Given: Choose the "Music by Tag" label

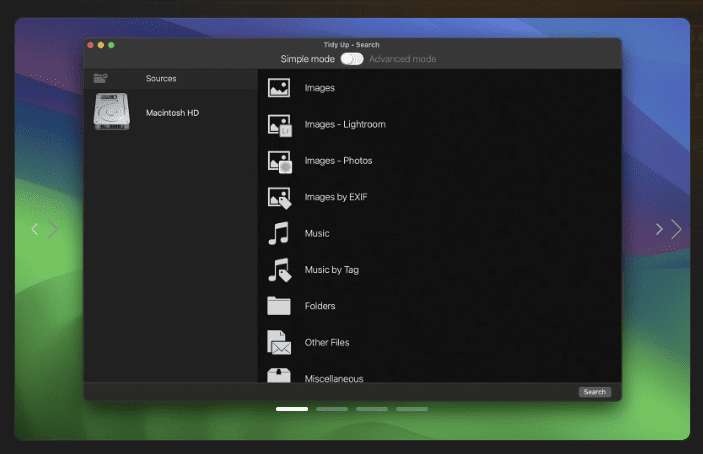Looking at the screenshot, I should click(x=332, y=269).
